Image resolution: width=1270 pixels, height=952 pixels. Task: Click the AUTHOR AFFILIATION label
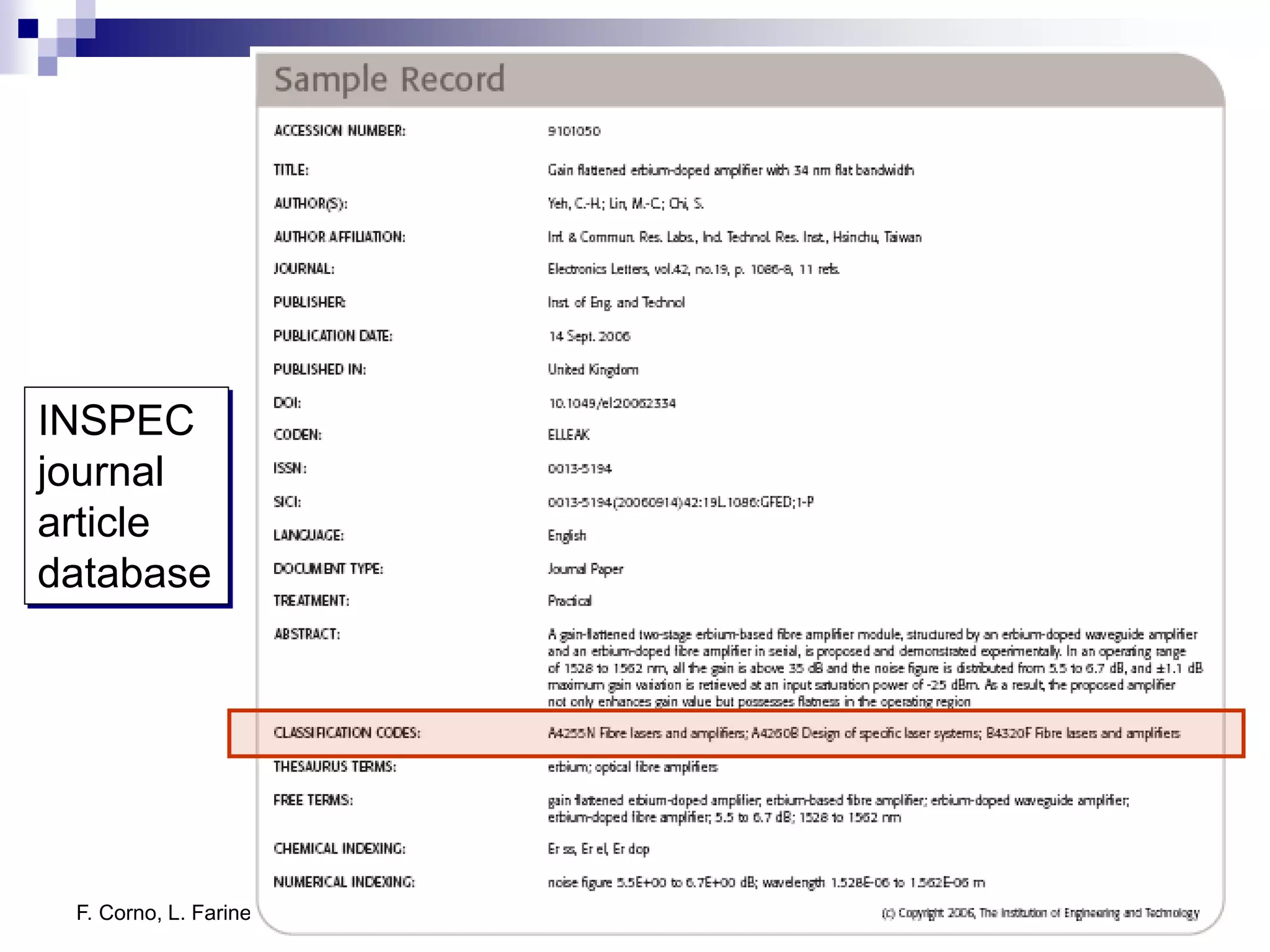339,237
